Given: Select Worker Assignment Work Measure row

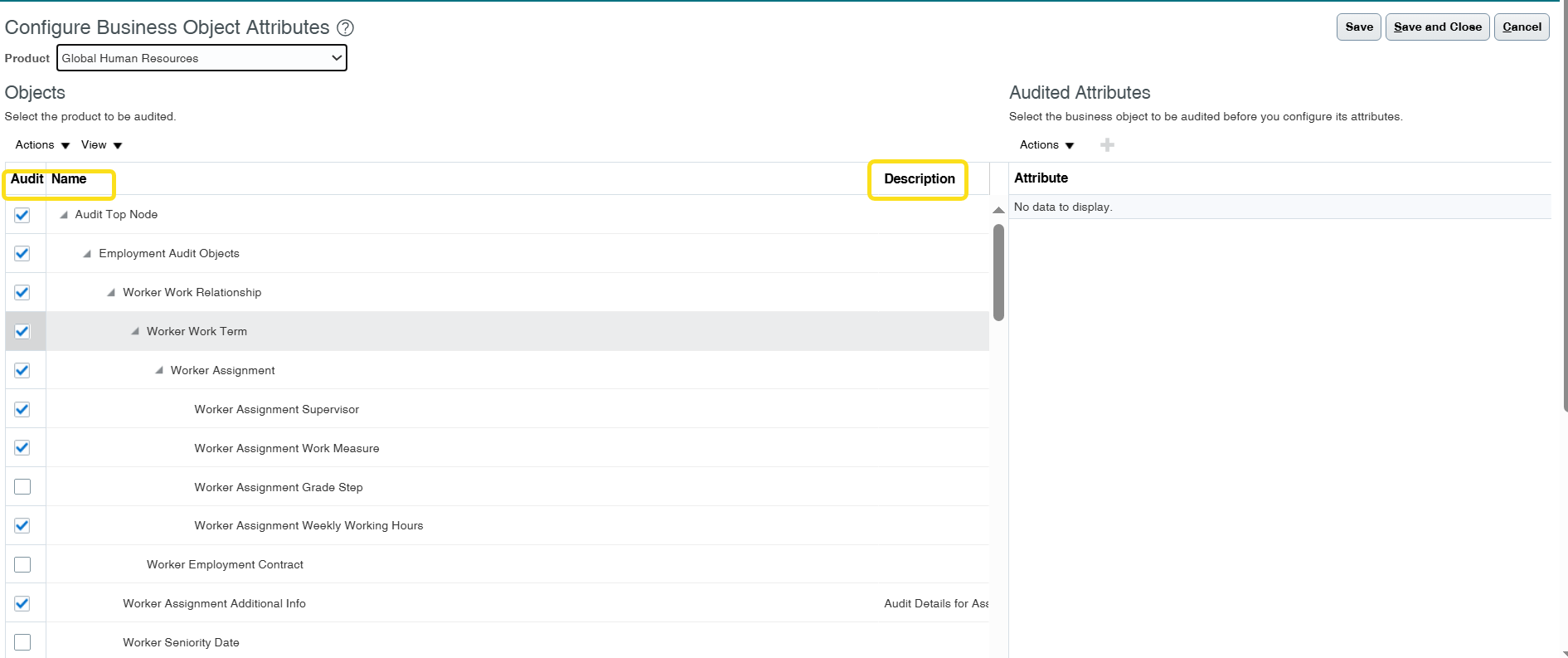Looking at the screenshot, I should click(x=498, y=448).
